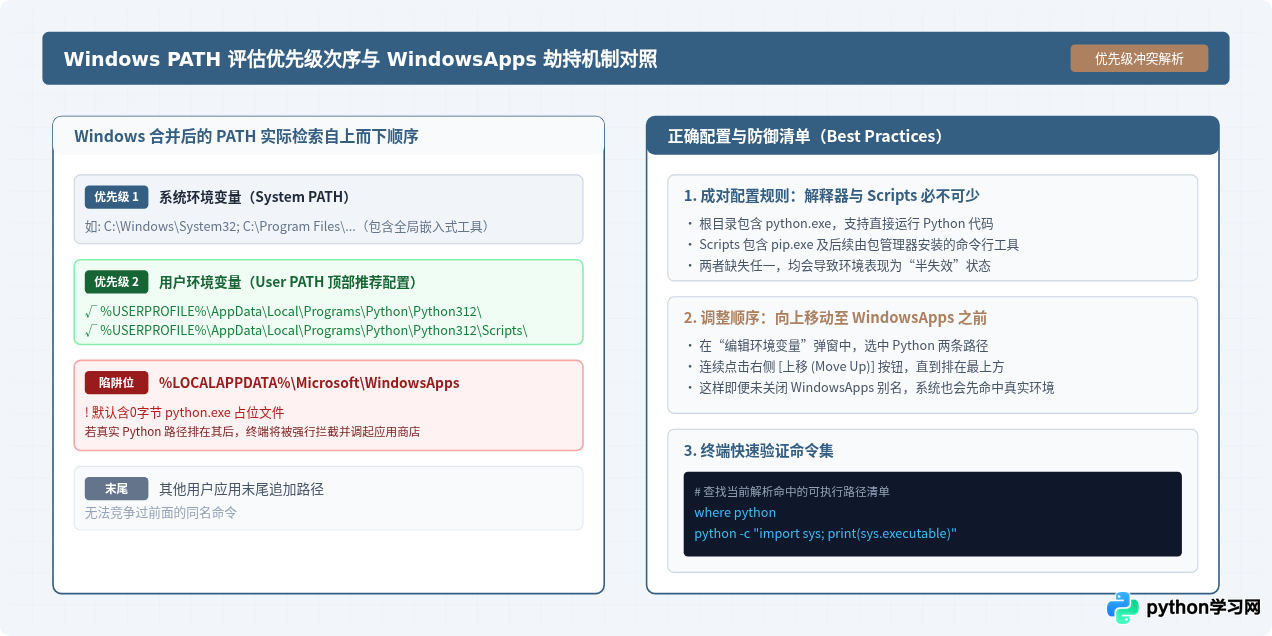Click the bullet 连续点击右侧 [上移 (Move Up)] 按钮
This screenshot has width=1272, height=636.
[x=844, y=367]
